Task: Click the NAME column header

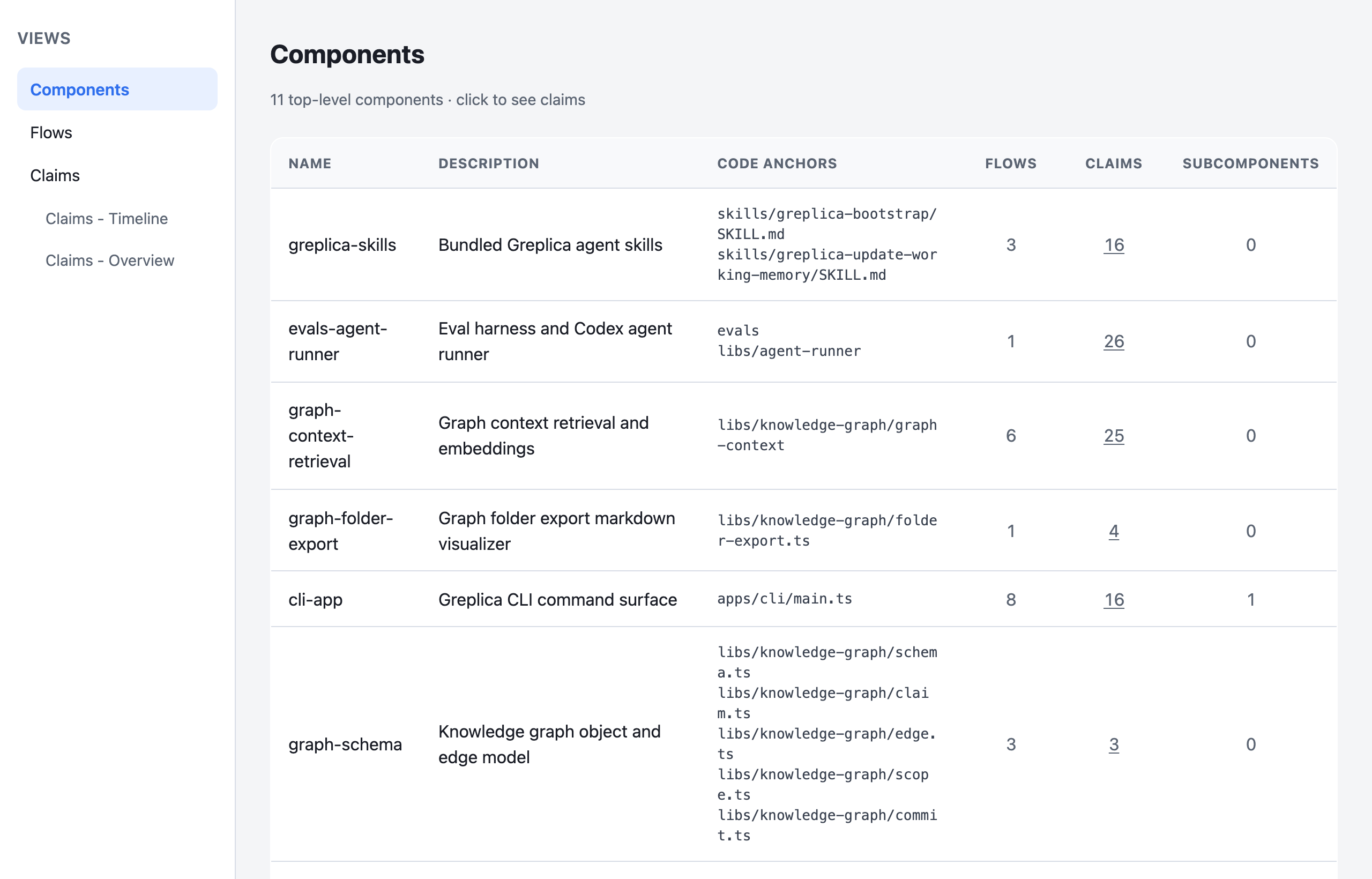Action: (310, 163)
